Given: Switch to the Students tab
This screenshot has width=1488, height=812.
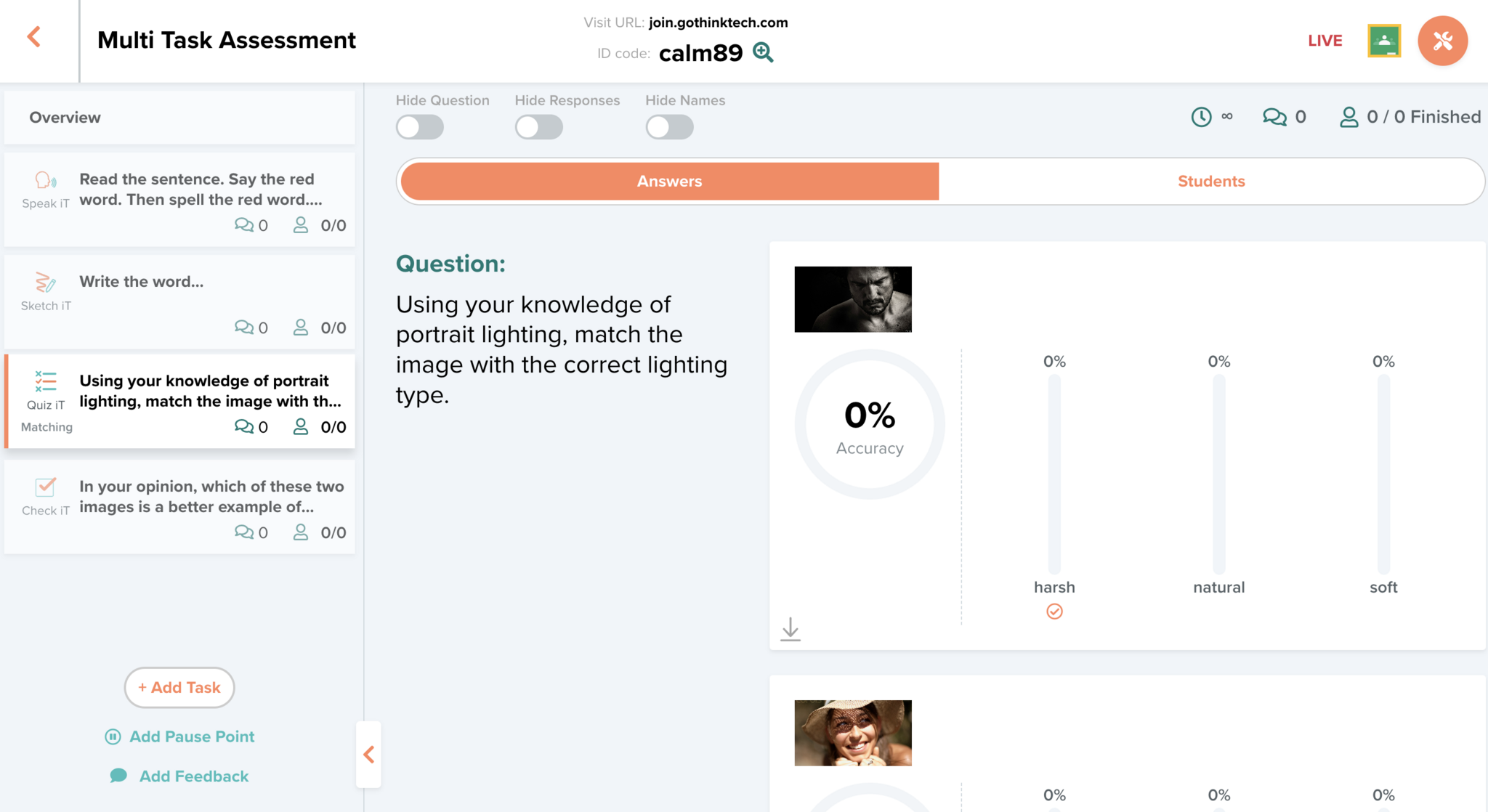Looking at the screenshot, I should (x=1210, y=182).
